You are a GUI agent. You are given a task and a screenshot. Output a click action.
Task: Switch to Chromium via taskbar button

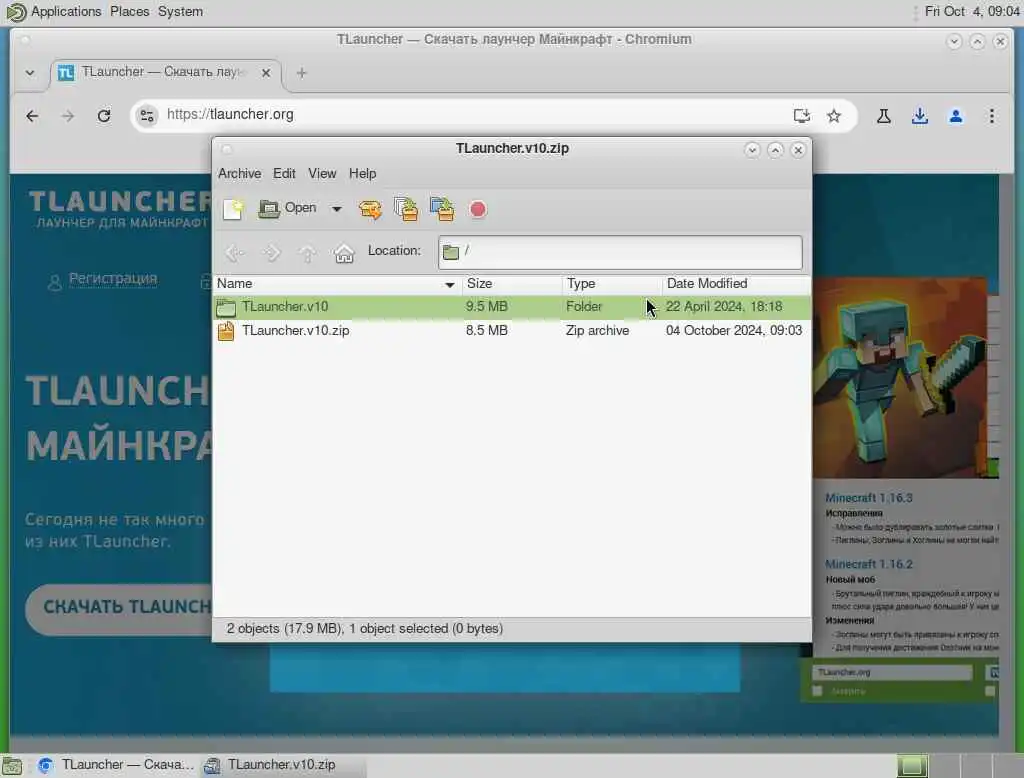coord(116,765)
